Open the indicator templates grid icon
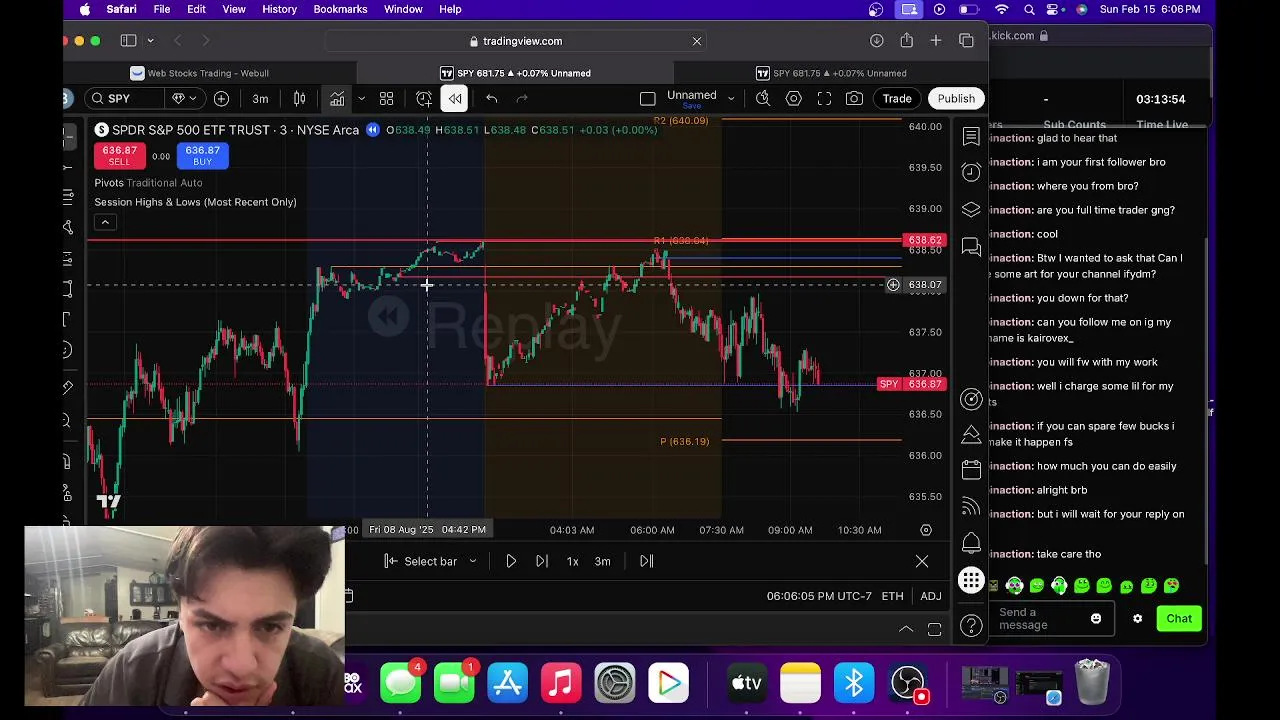This screenshot has width=1280, height=720. (386, 98)
